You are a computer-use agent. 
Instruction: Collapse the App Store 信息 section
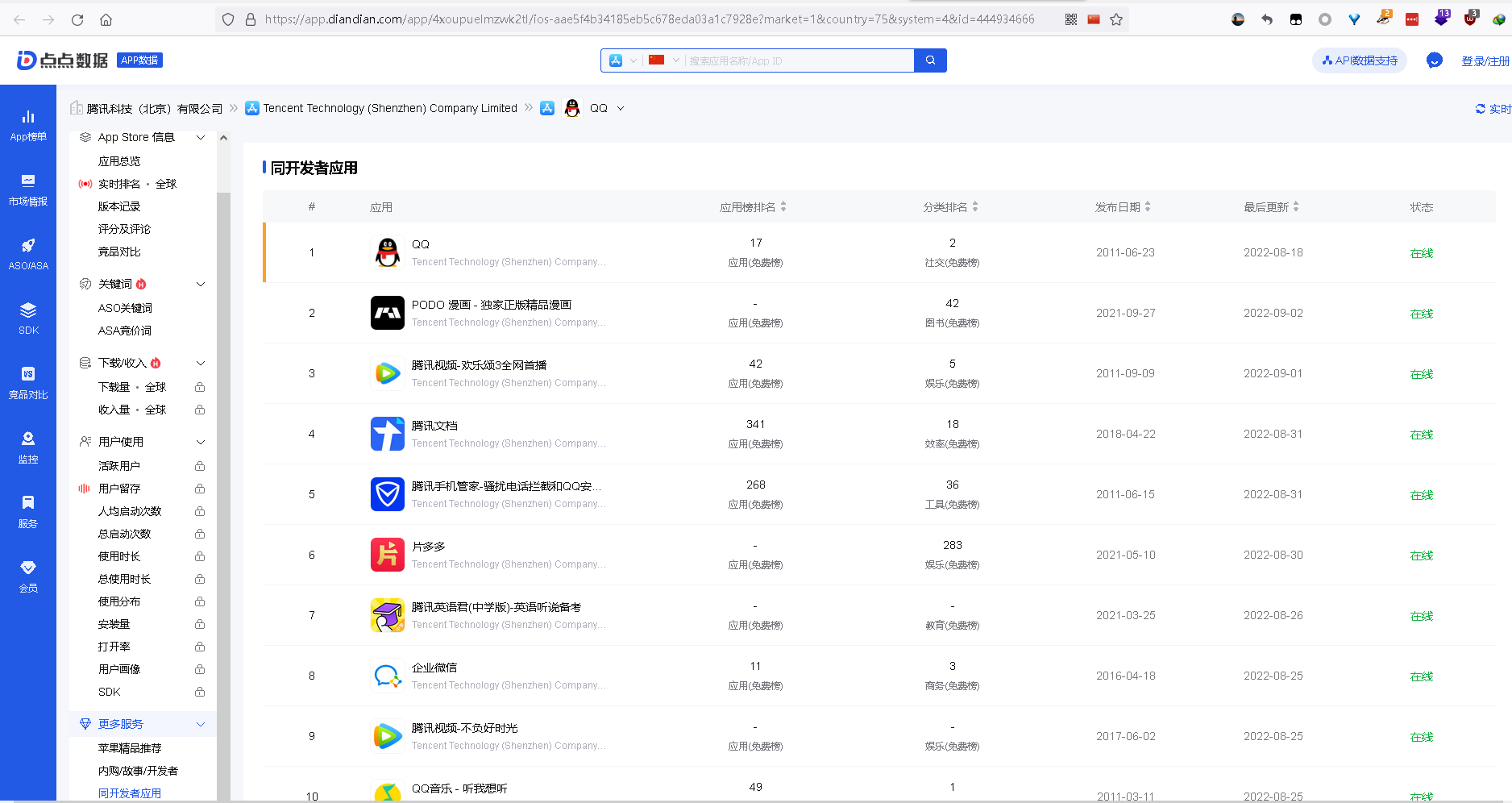(201, 138)
